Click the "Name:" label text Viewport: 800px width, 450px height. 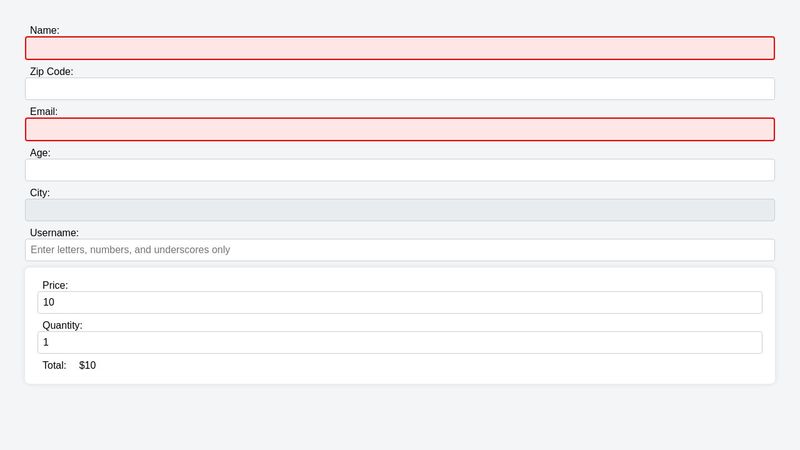[x=44, y=31]
